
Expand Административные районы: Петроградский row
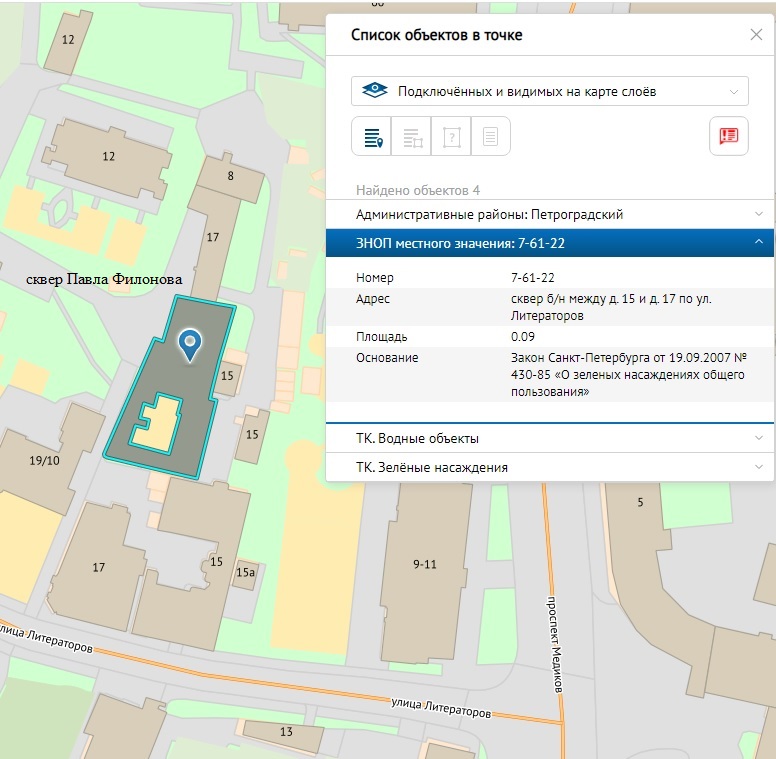[x=549, y=214]
